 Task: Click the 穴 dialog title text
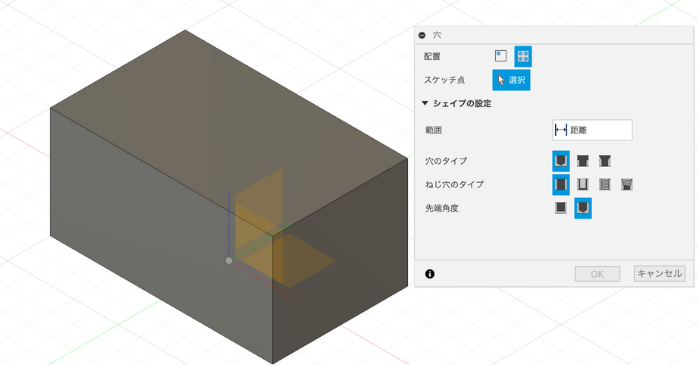click(x=437, y=35)
